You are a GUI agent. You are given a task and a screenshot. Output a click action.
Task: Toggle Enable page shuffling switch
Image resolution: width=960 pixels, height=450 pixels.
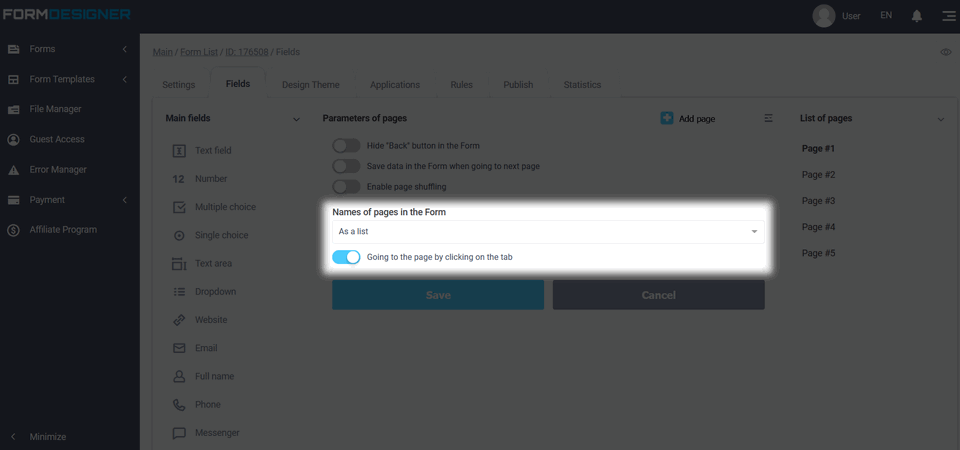[x=346, y=186]
